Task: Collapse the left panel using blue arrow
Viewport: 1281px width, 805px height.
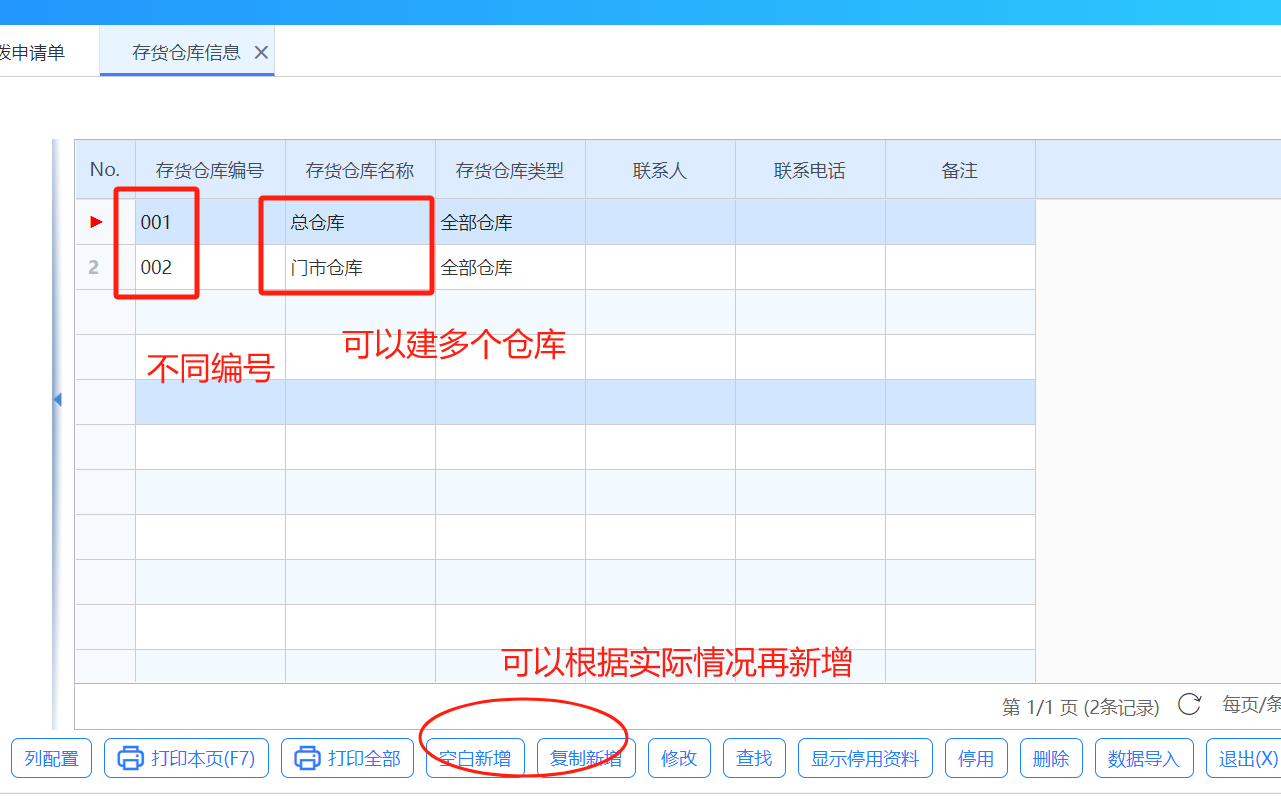Action: coord(57,400)
